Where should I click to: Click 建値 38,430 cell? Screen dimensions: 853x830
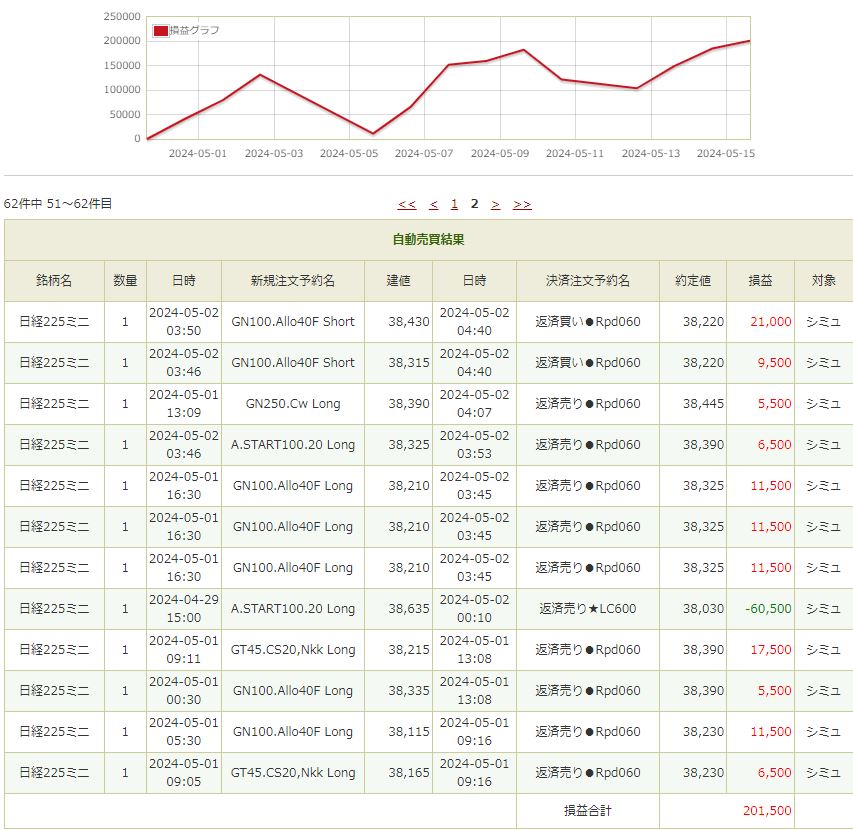(398, 322)
